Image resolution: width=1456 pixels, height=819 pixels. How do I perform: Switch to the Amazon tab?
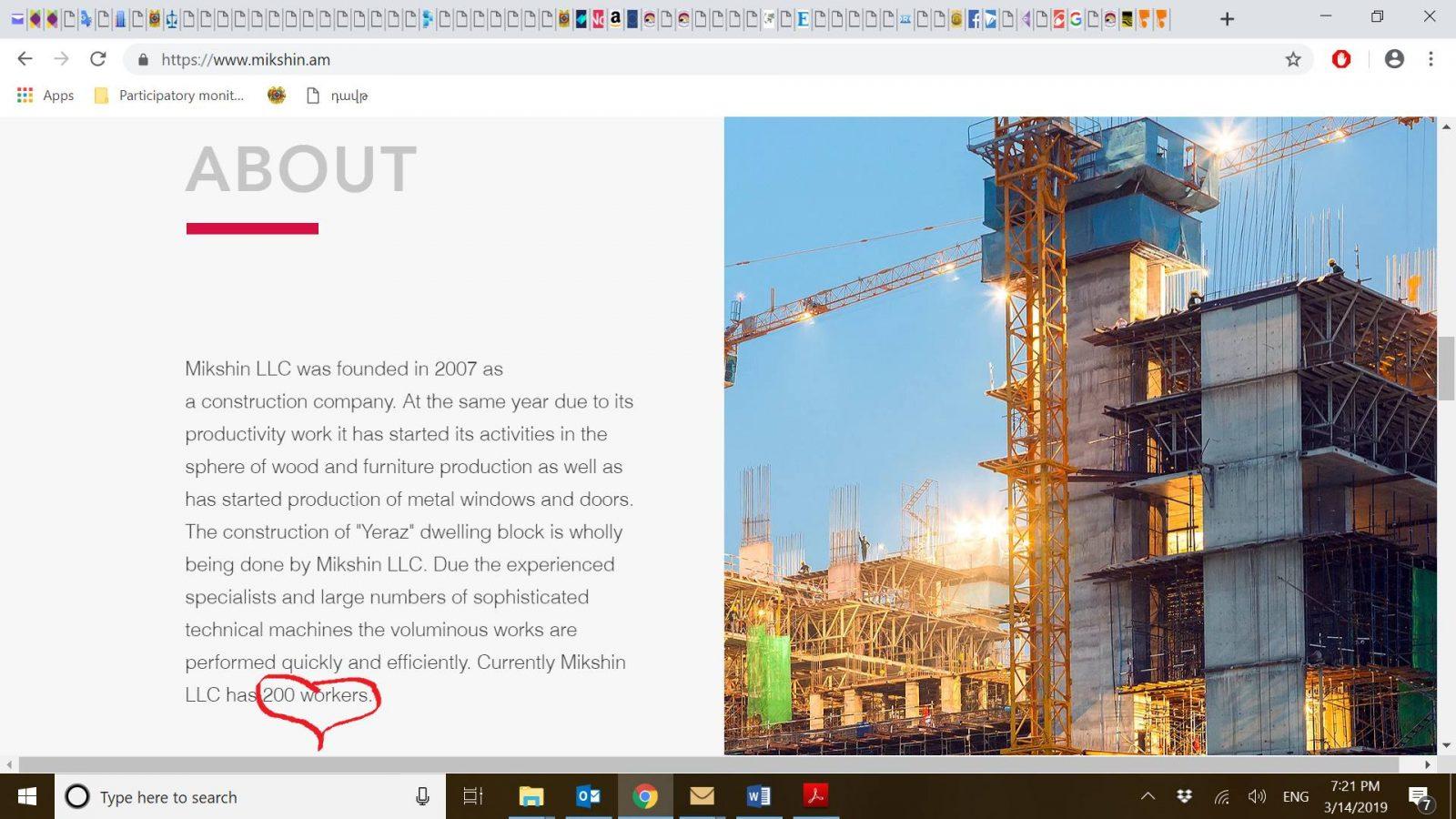616,19
